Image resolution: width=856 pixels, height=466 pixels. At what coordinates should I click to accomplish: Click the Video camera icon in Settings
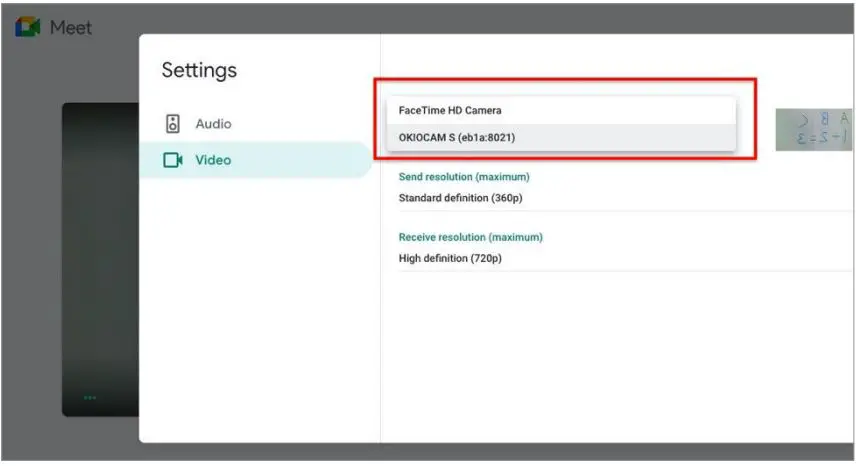point(173,160)
